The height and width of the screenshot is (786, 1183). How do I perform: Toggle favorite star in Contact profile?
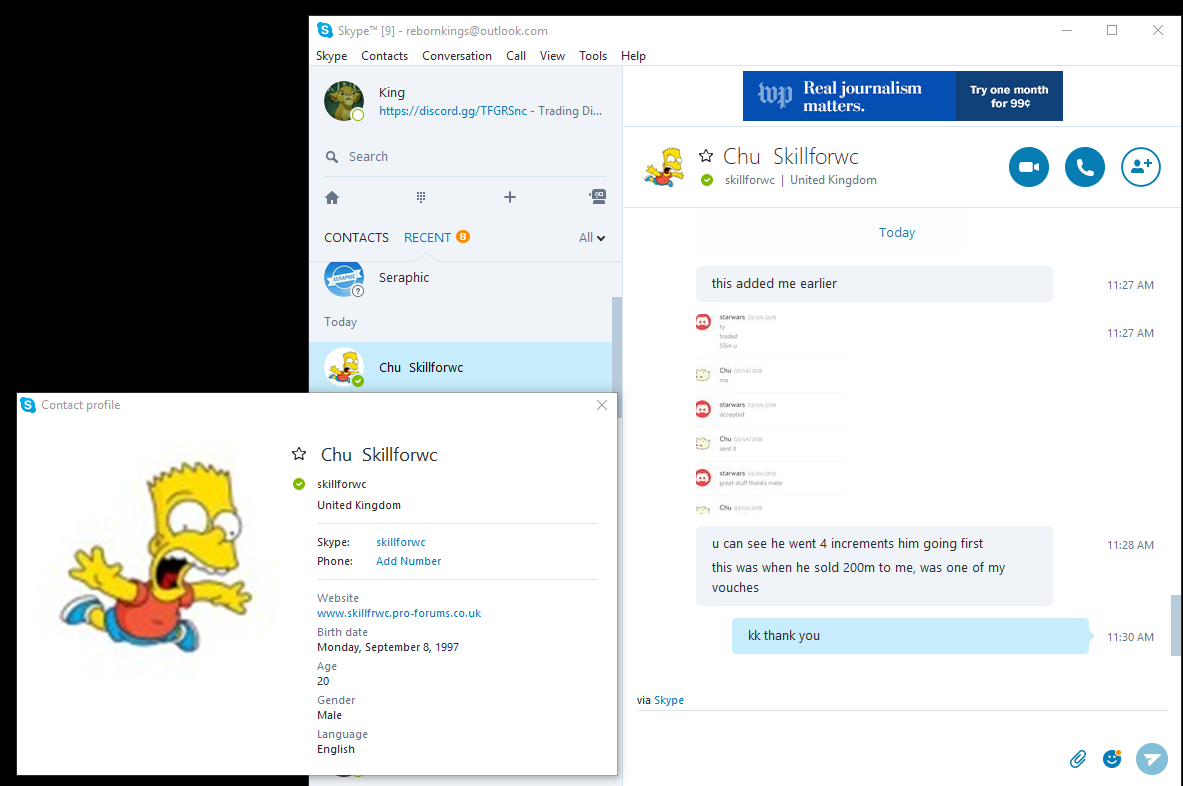coord(300,454)
